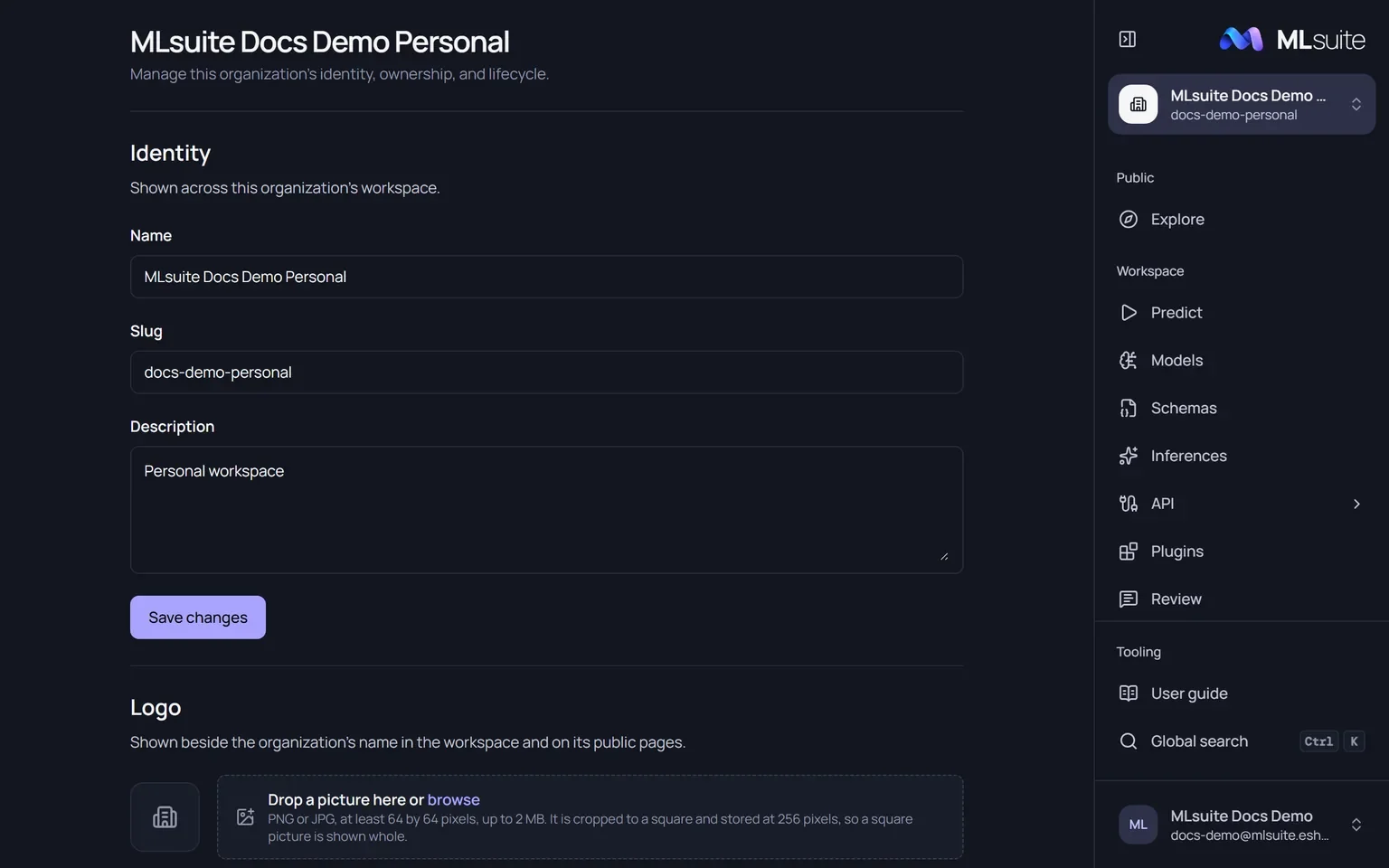
Task: Click the Review message icon
Action: point(1129,599)
